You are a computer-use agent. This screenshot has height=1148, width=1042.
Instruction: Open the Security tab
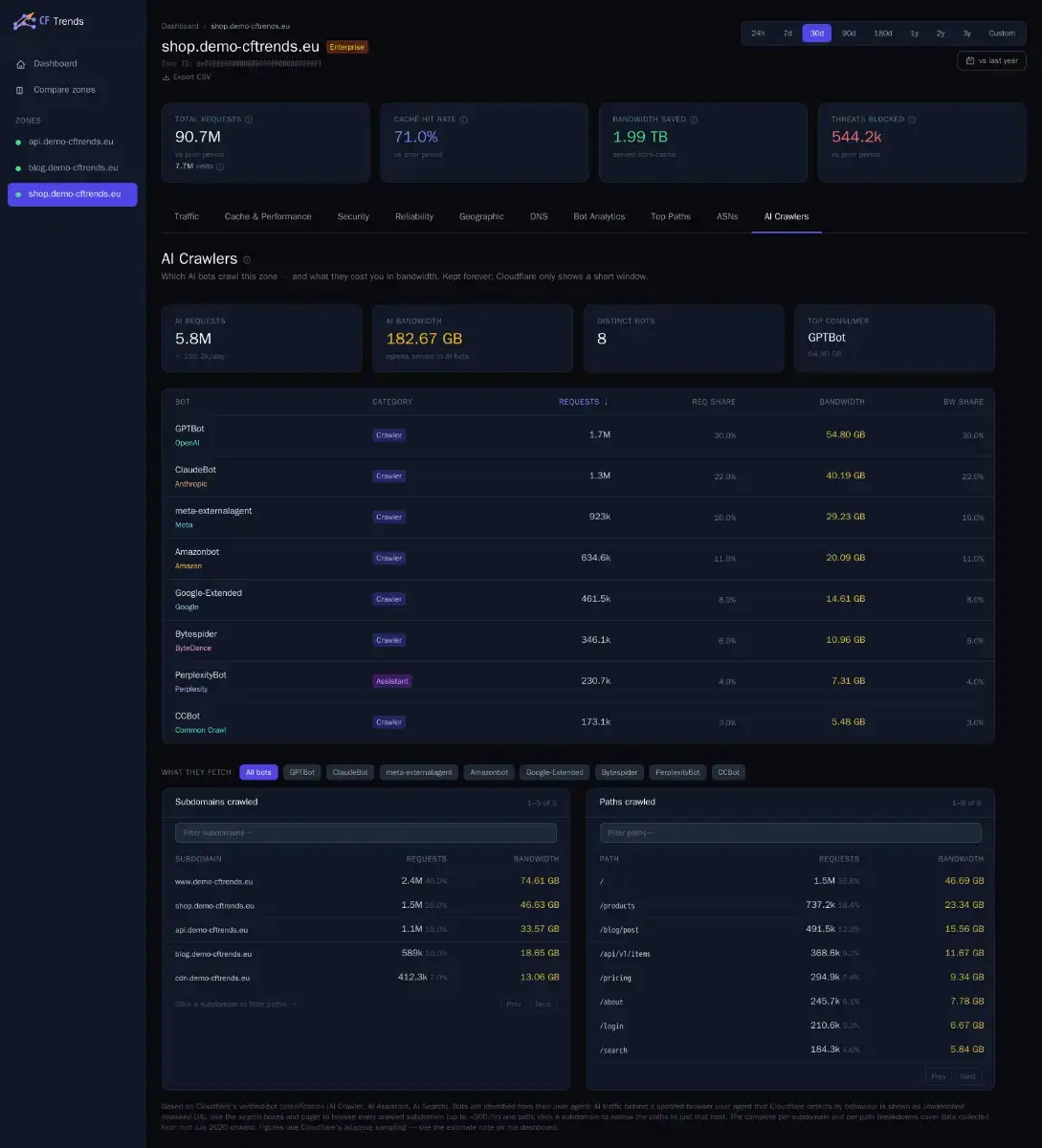(x=353, y=216)
